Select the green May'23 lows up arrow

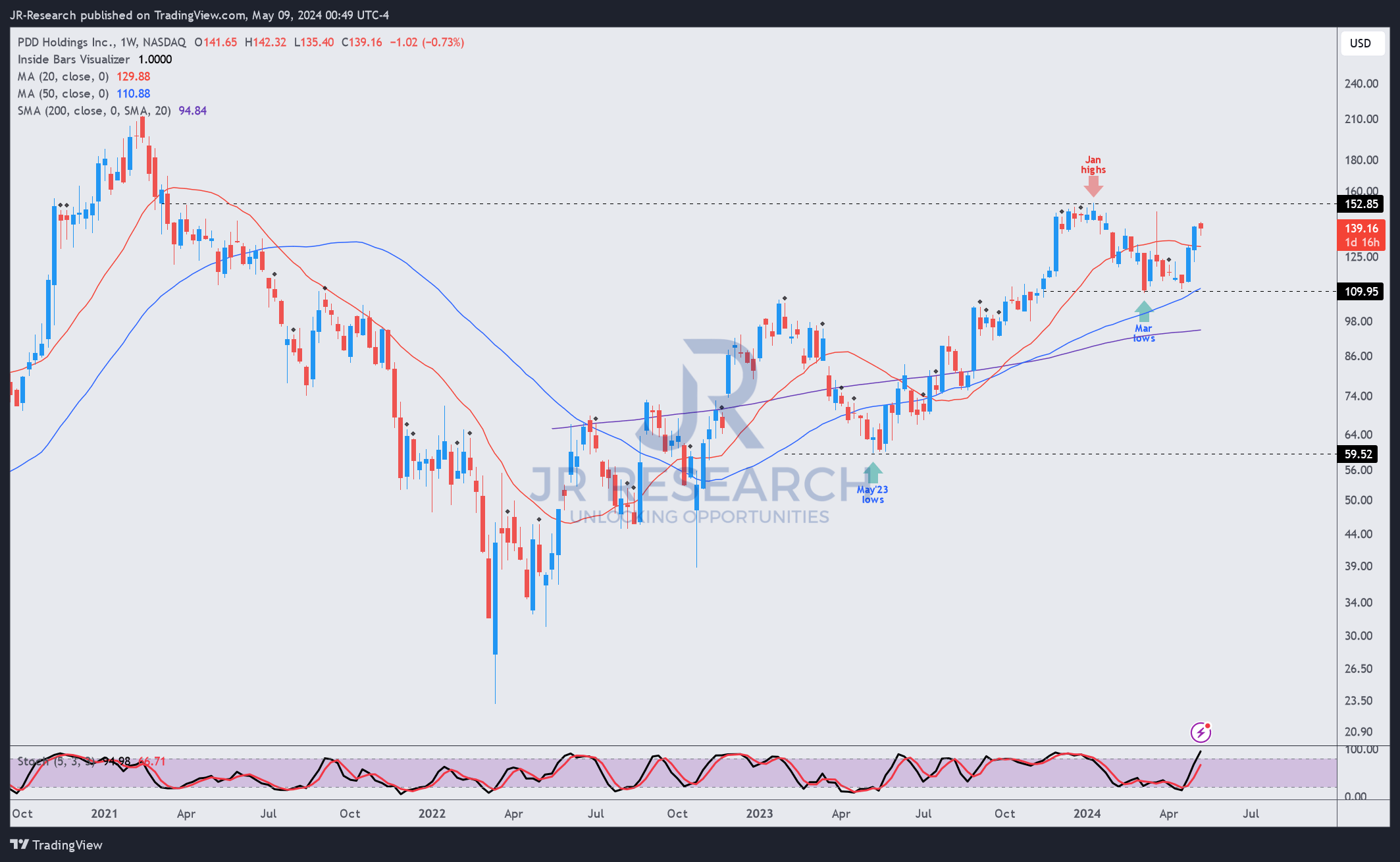pyautogui.click(x=872, y=472)
